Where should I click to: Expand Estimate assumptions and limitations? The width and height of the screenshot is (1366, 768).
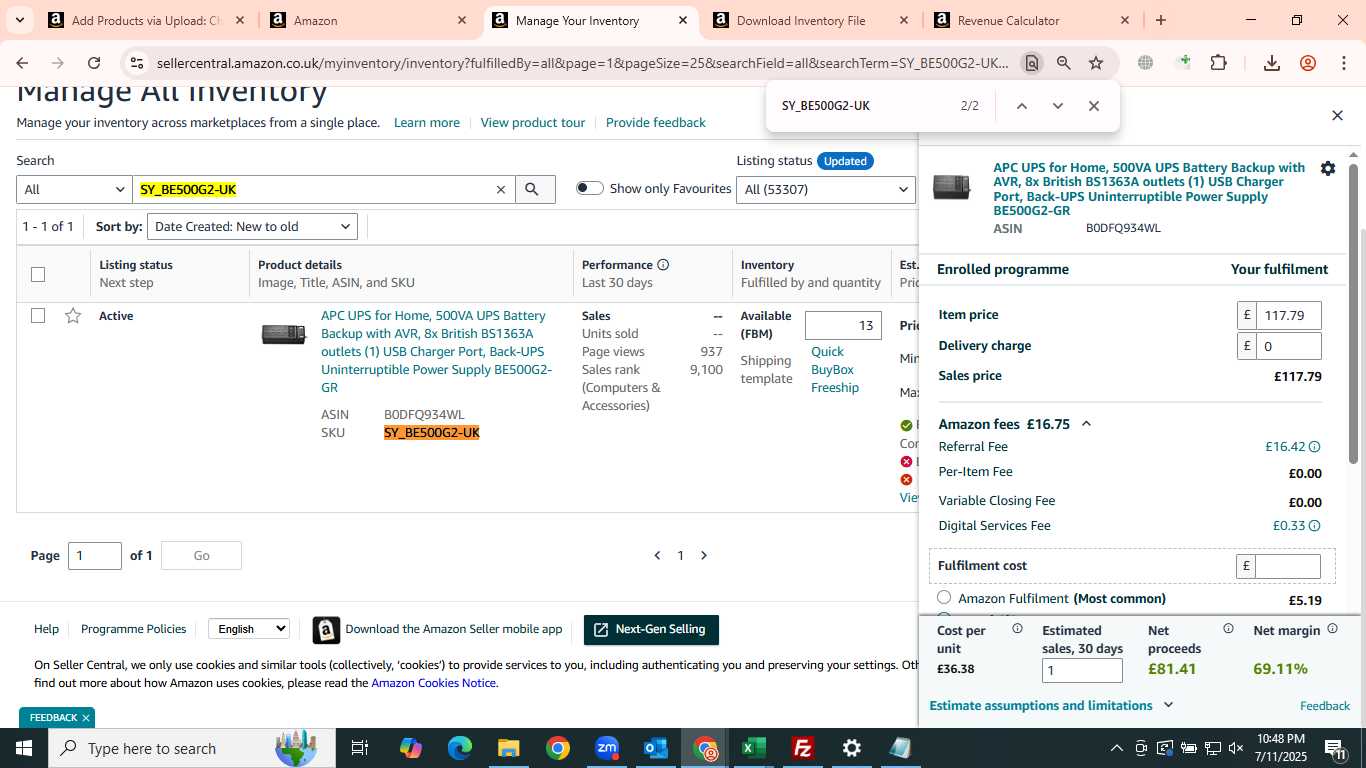(x=1051, y=705)
